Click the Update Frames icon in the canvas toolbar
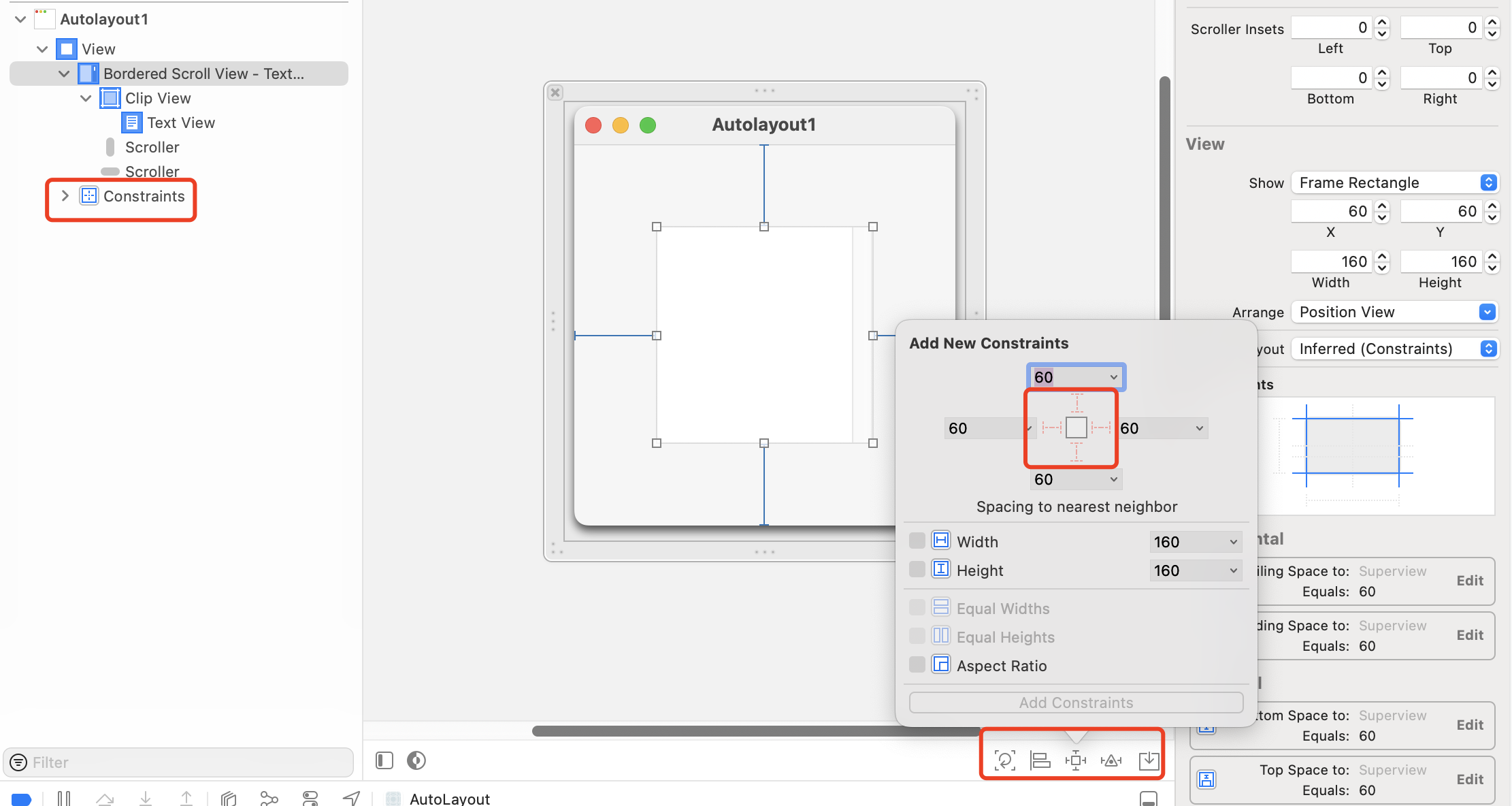 coord(1005,760)
